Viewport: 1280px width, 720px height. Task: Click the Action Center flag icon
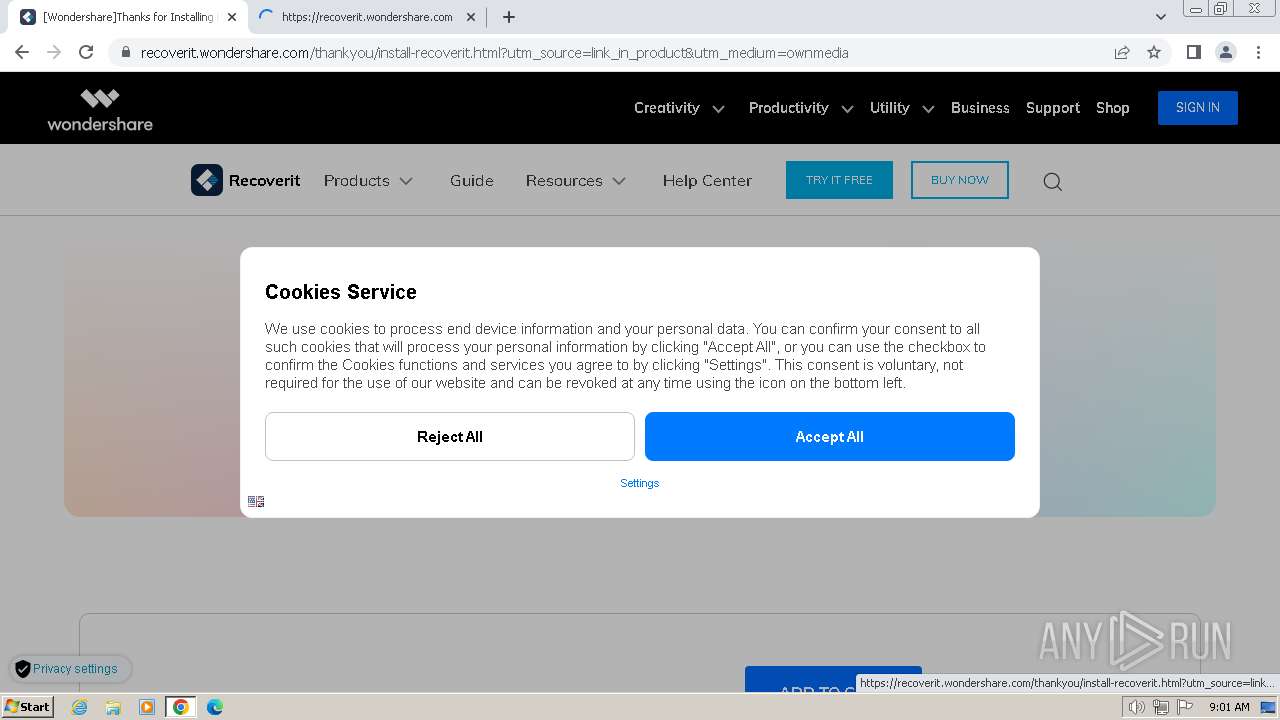pyautogui.click(x=1185, y=707)
